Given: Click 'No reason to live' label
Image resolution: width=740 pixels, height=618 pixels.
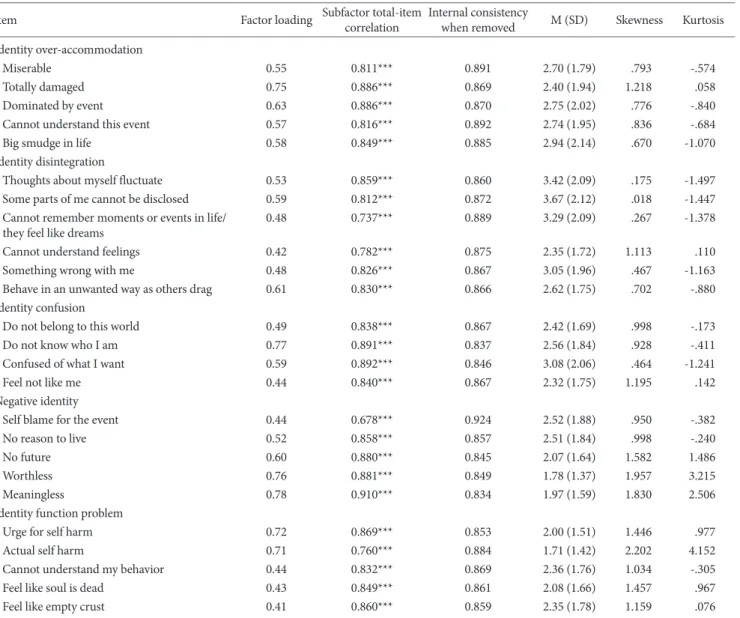Looking at the screenshot, I should (x=44, y=439).
